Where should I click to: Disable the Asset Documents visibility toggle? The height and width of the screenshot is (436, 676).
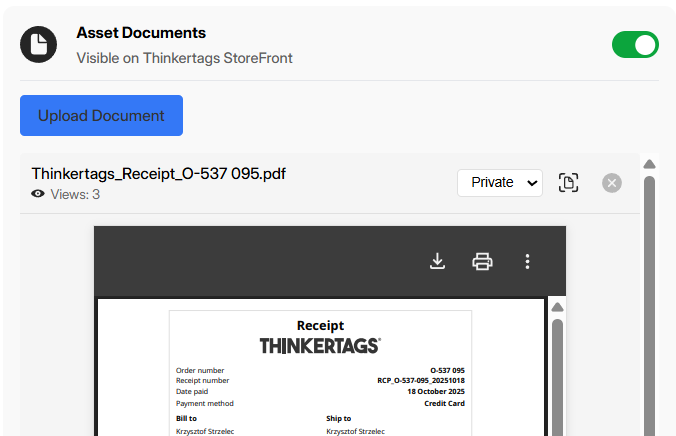pyautogui.click(x=635, y=45)
